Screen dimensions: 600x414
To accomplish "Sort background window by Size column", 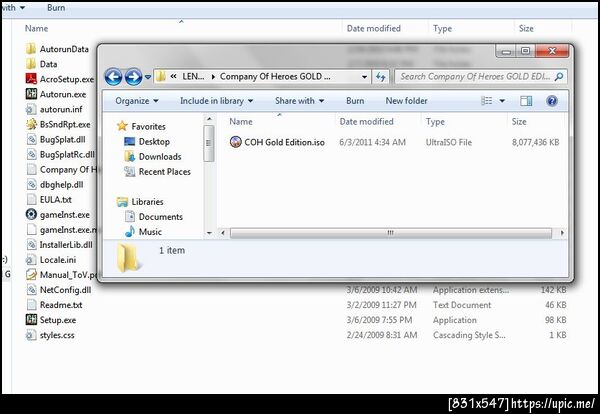I will tap(526, 28).
